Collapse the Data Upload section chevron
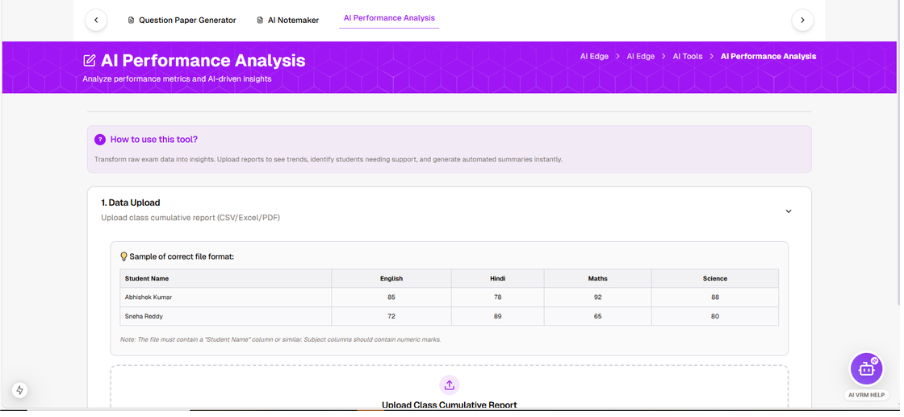 (x=789, y=211)
